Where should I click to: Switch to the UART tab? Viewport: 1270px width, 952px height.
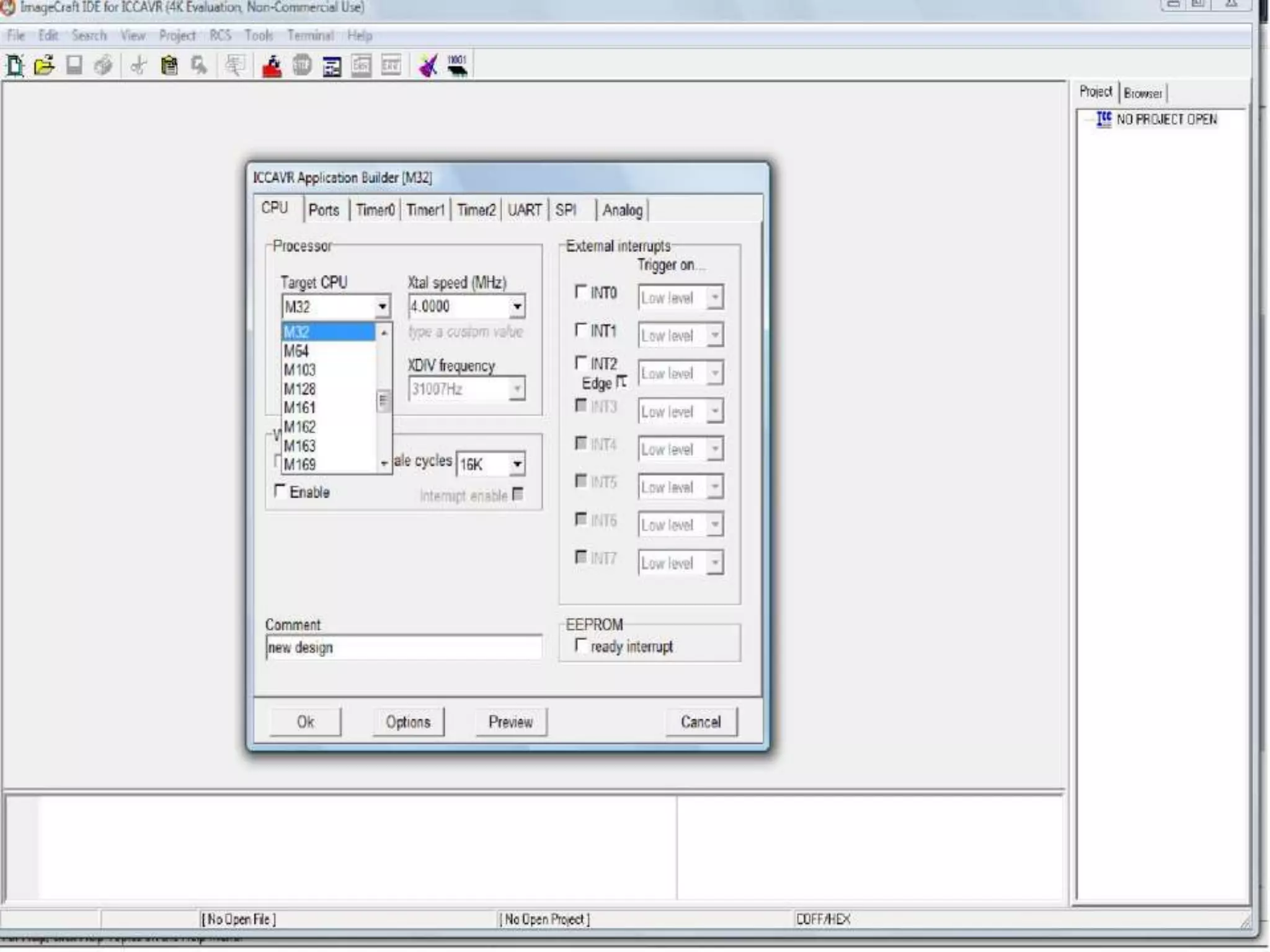point(525,210)
